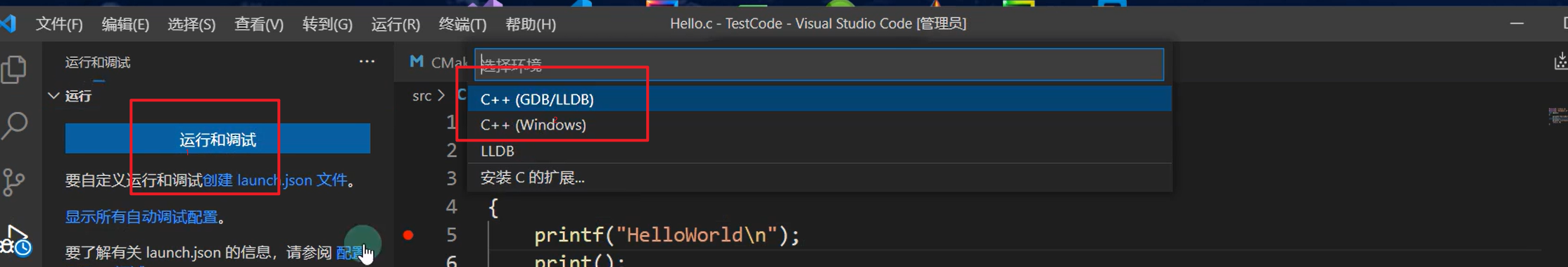The height and width of the screenshot is (267, 1568).
Task: Open the 文件(F) menu
Action: 59,24
